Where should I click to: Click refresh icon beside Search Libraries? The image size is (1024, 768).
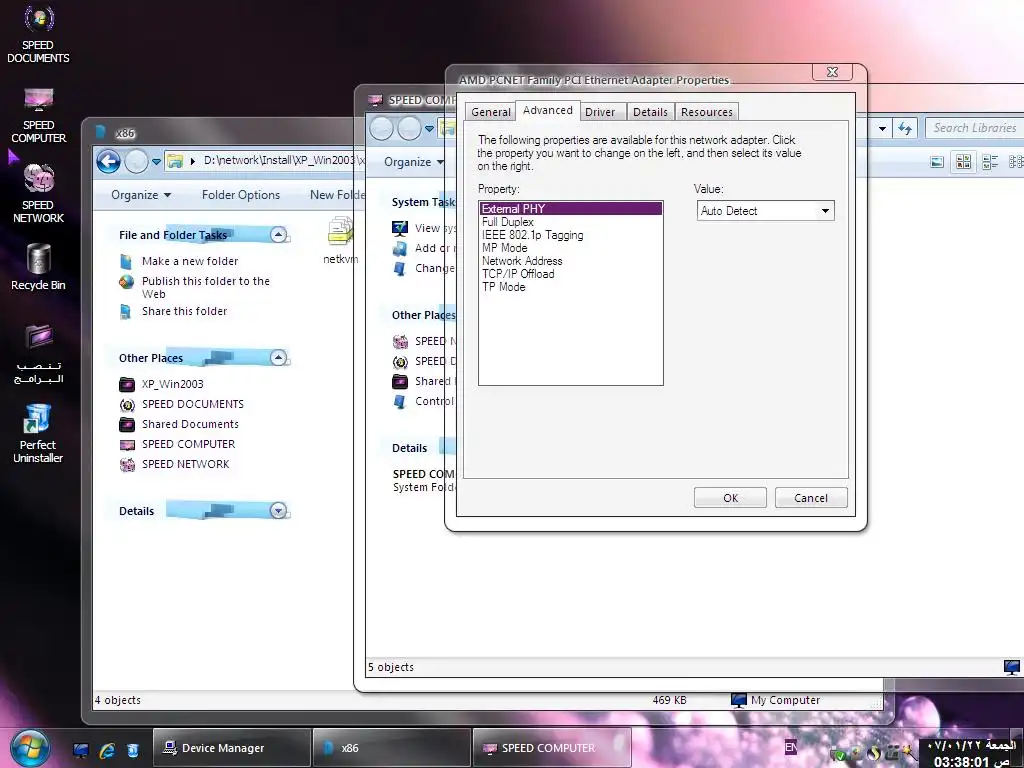(905, 128)
